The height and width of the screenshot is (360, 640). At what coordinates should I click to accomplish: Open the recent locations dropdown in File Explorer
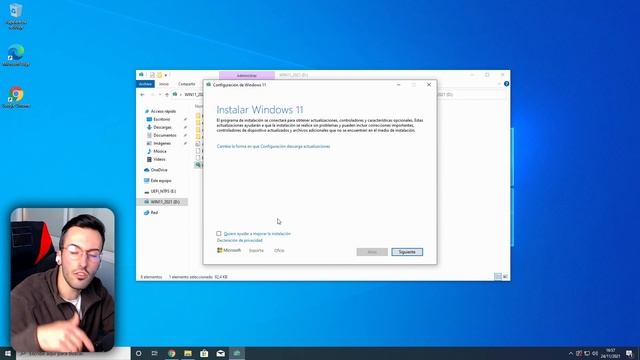coord(160,94)
